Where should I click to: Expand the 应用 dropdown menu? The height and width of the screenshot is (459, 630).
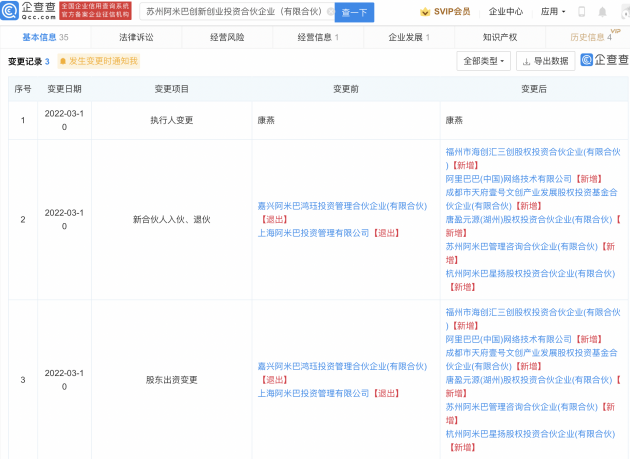pyautogui.click(x=553, y=12)
